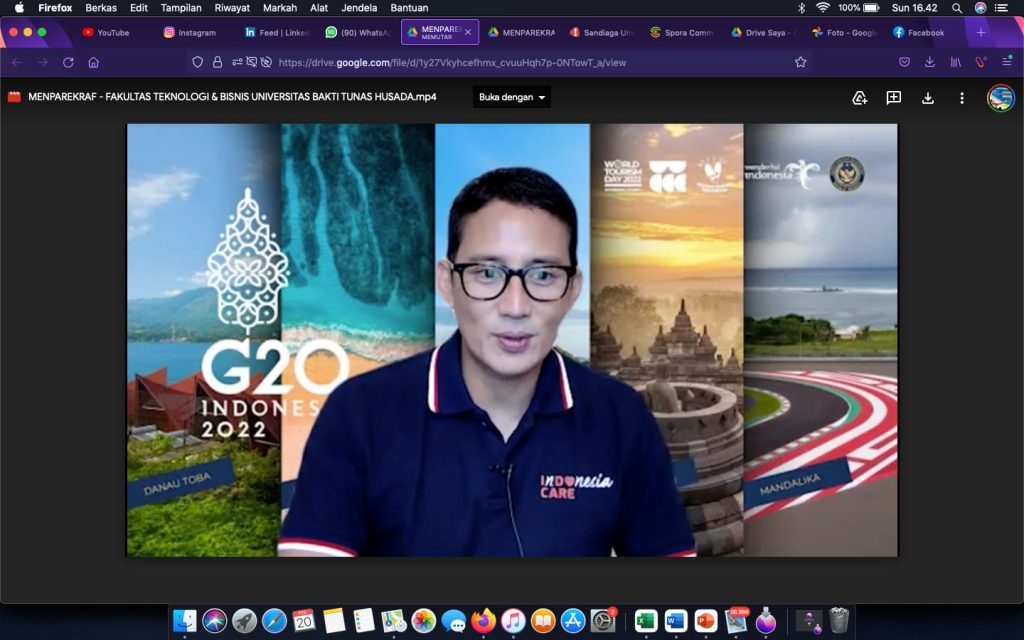Open the Bluetooth menu bar icon
The height and width of the screenshot is (640, 1024).
pos(802,8)
